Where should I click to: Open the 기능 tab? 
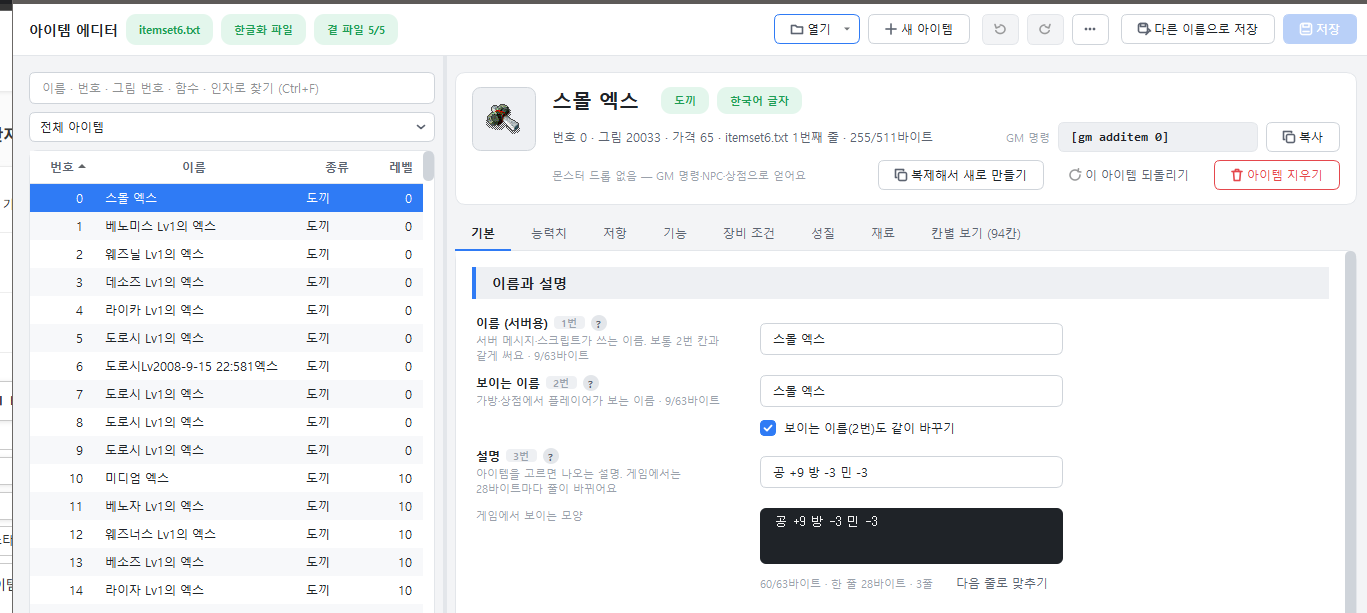coord(675,233)
